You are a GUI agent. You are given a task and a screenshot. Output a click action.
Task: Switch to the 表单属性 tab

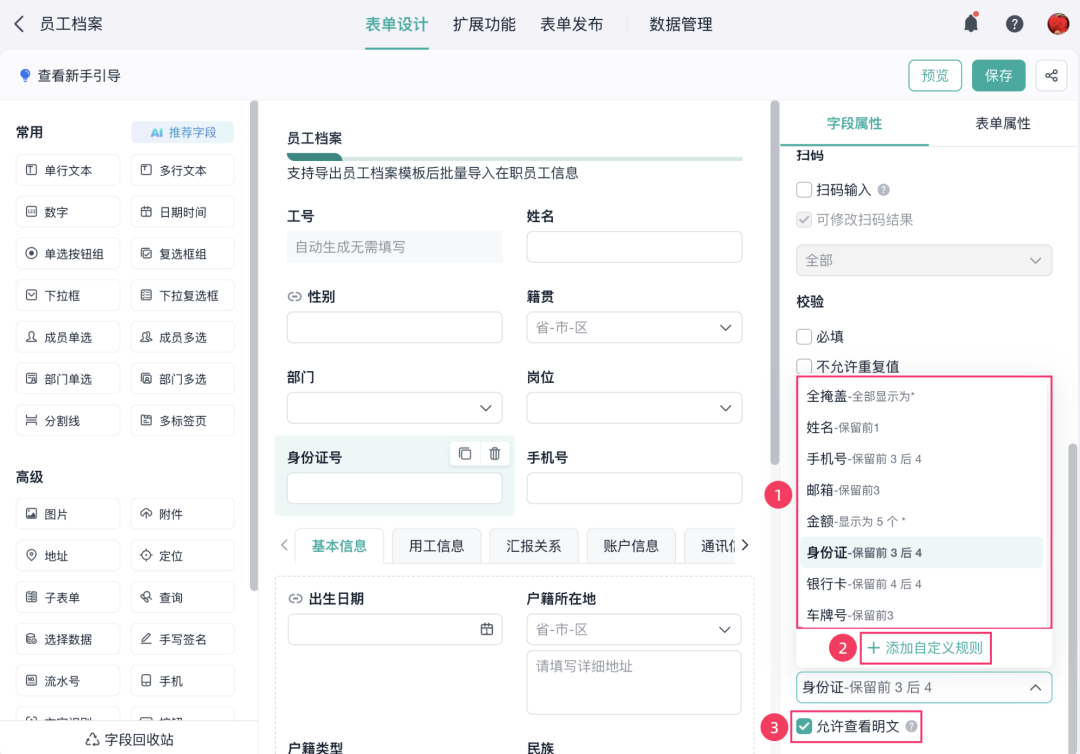pos(1002,123)
